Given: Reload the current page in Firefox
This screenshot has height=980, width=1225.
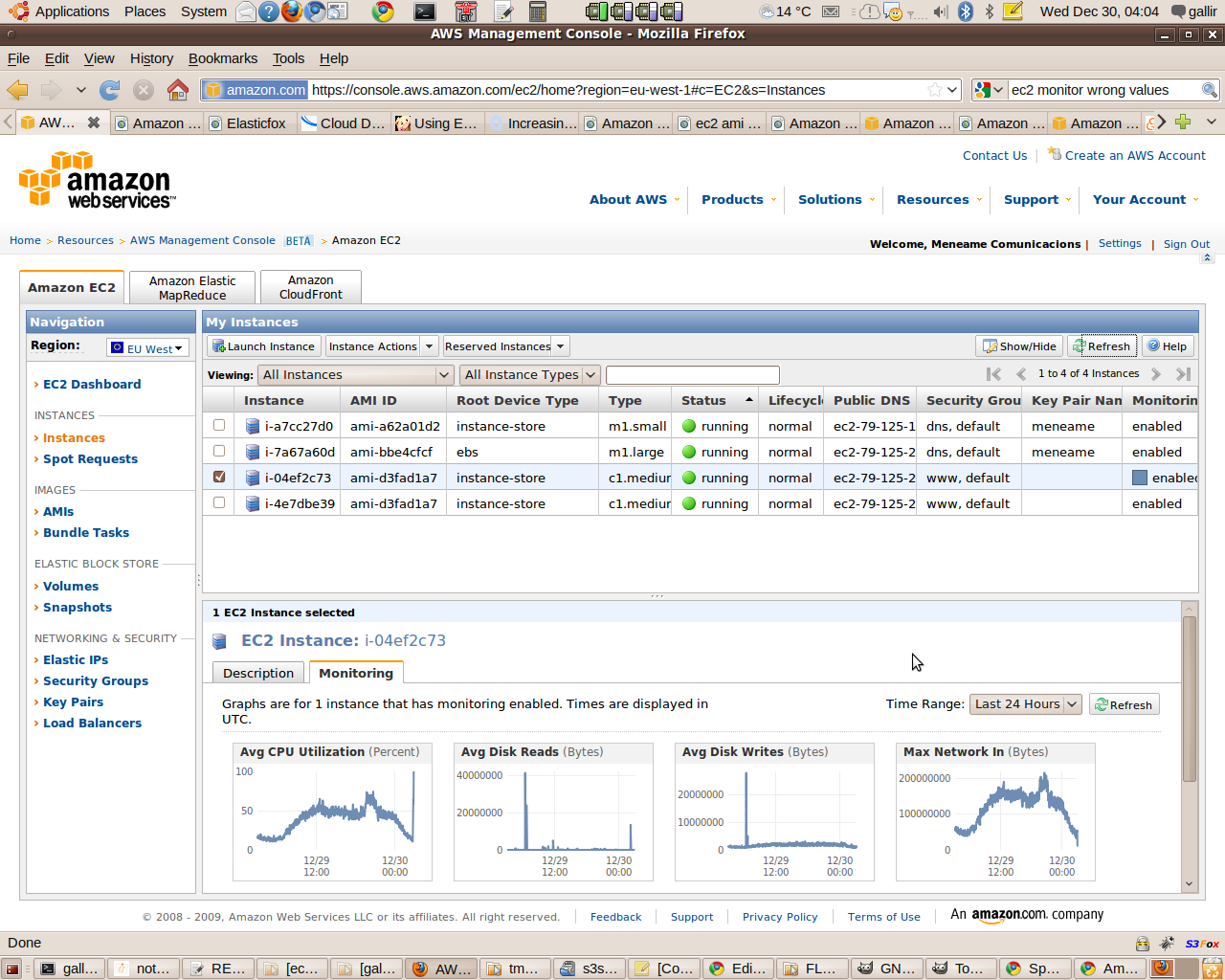Looking at the screenshot, I should [x=110, y=90].
